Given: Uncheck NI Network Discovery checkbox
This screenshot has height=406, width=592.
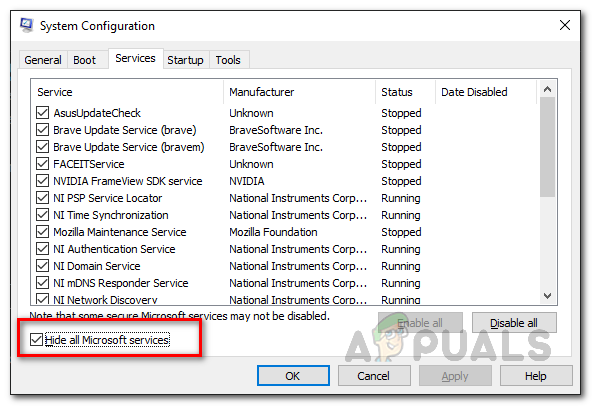Looking at the screenshot, I should point(42,299).
